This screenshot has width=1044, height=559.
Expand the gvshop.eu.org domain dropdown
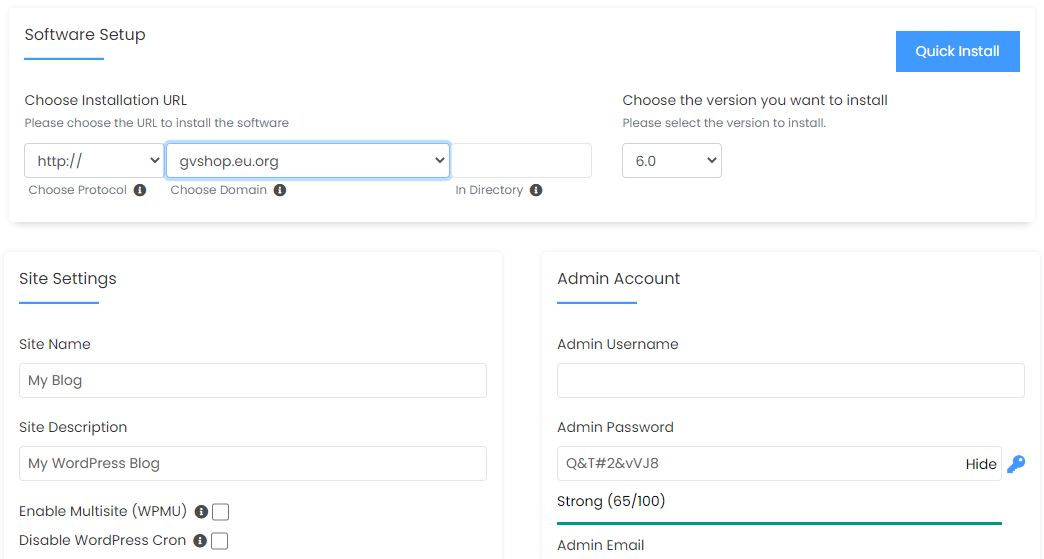307,161
